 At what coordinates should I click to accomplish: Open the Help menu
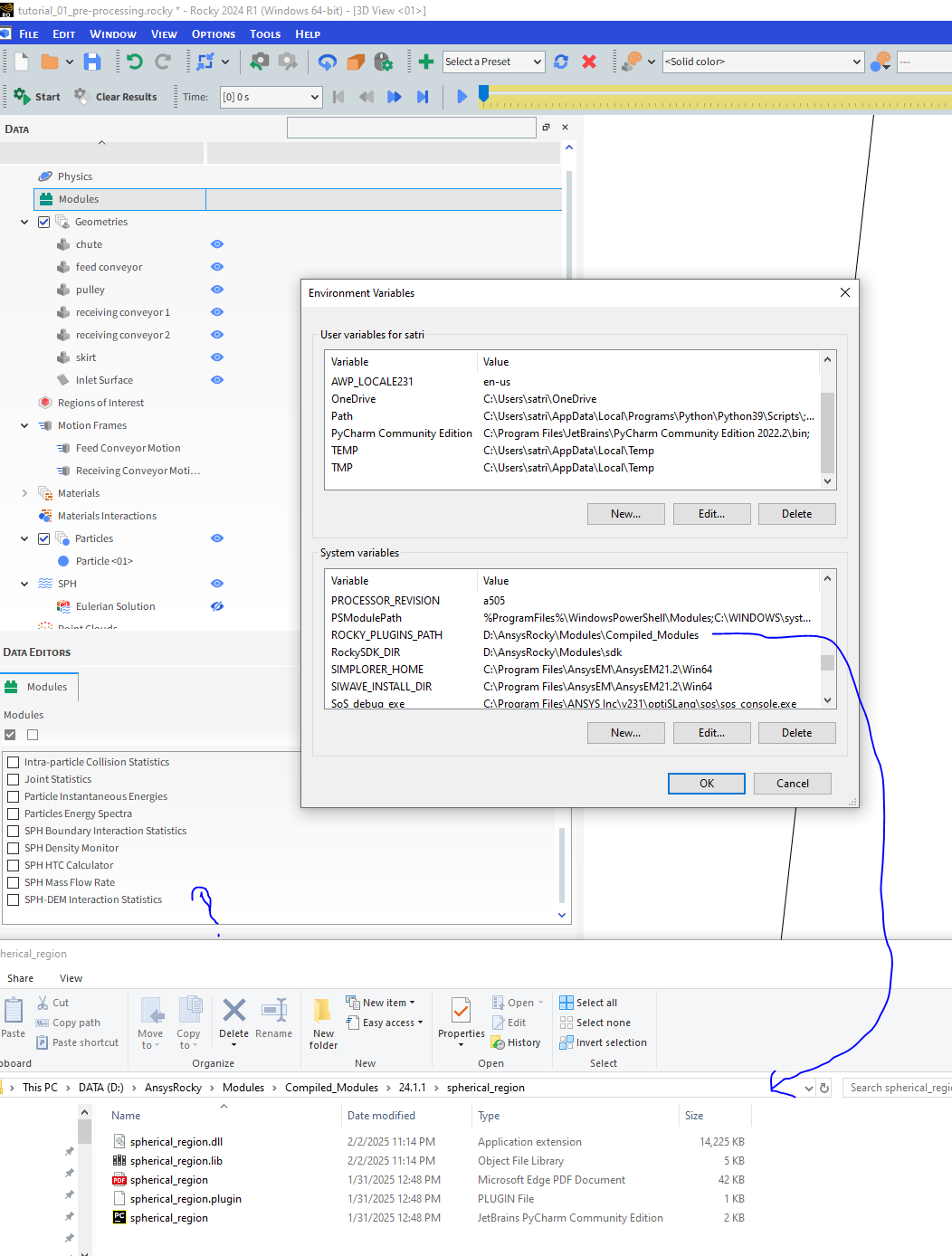pyautogui.click(x=308, y=34)
